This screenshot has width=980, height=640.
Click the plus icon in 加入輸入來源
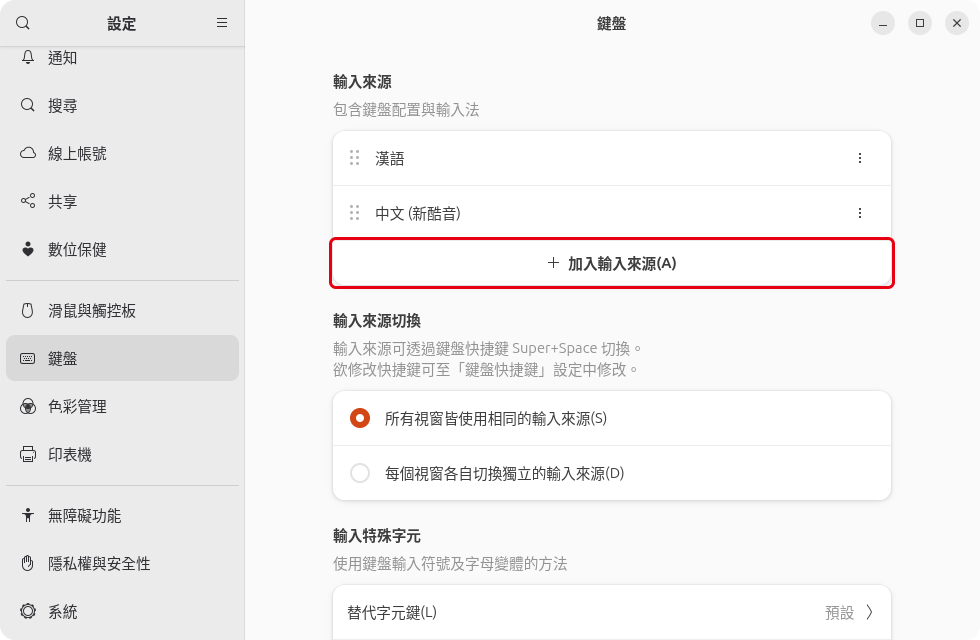[x=553, y=262]
